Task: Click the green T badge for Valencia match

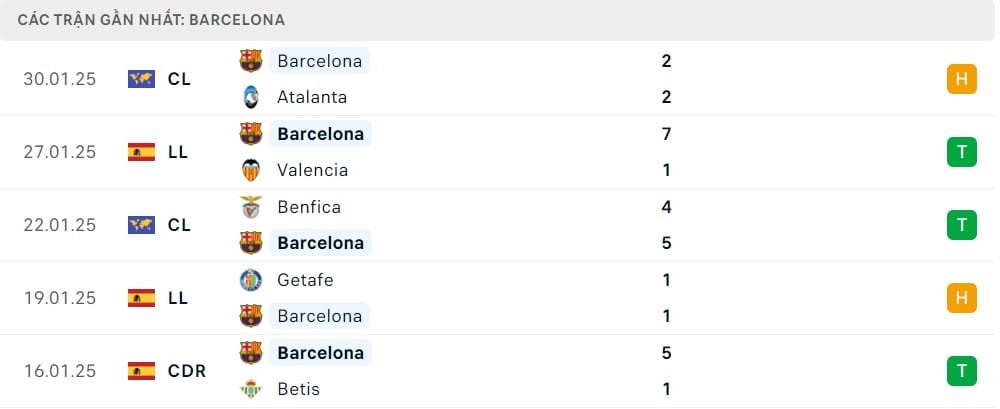Action: pos(961,152)
